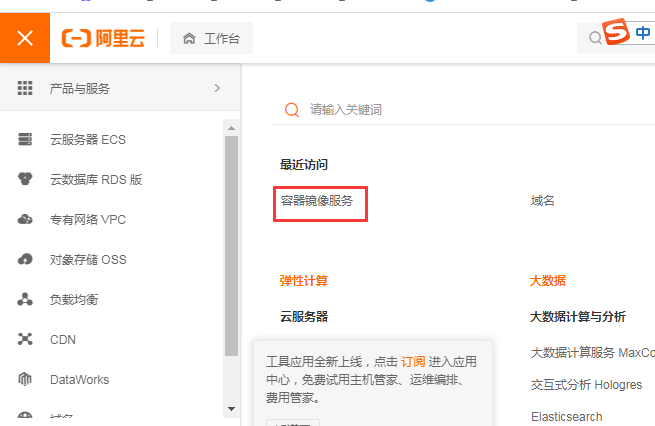655x426 pixels.
Task: Click the top-right search magnifier icon
Action: tap(595, 38)
